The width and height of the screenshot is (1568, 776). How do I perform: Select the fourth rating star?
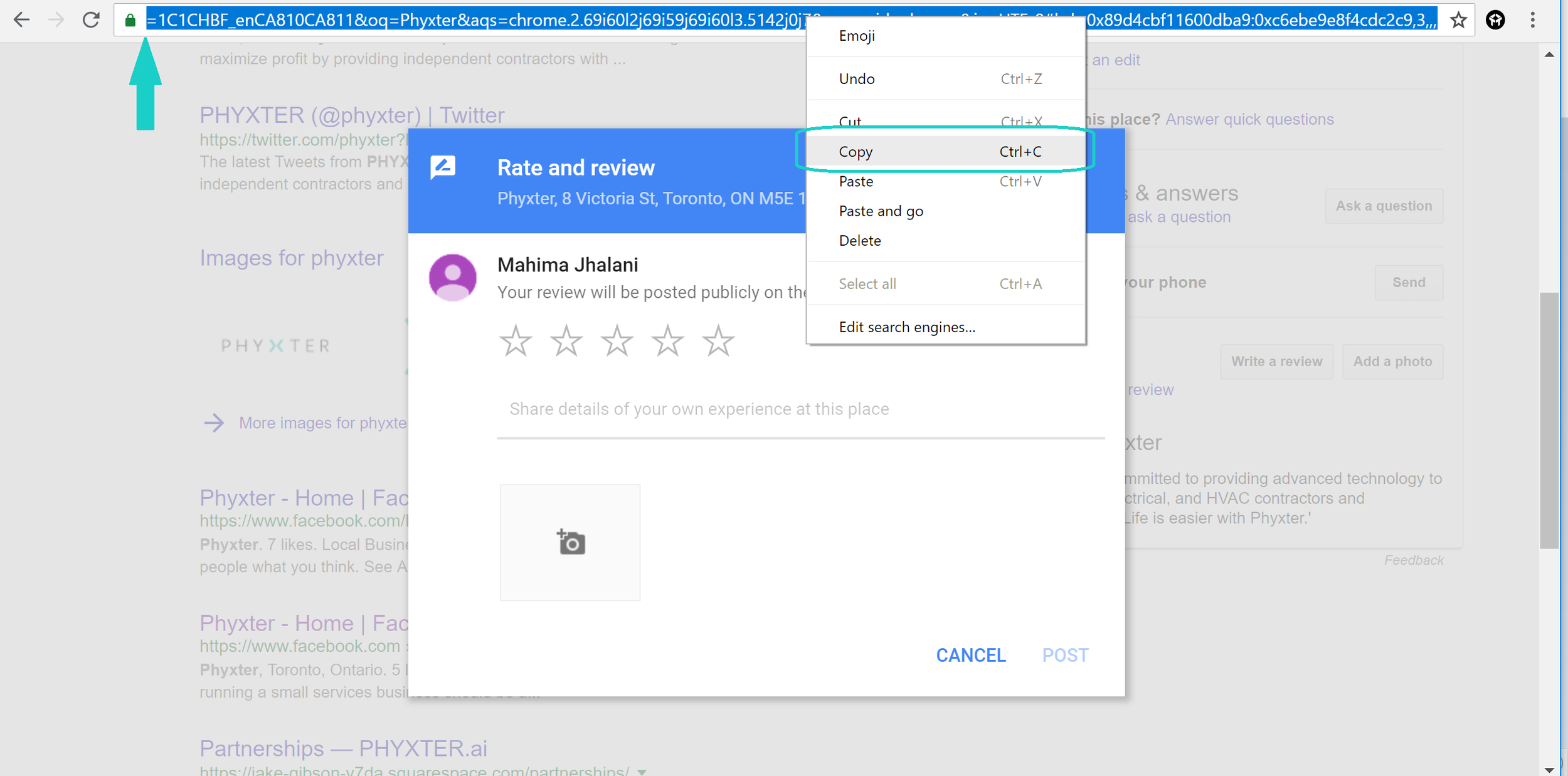click(667, 340)
